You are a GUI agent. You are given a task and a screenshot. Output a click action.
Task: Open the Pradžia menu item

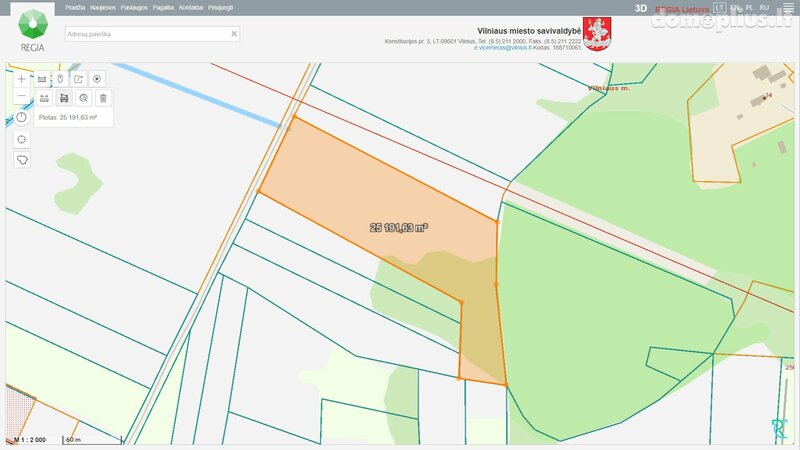coord(75,8)
